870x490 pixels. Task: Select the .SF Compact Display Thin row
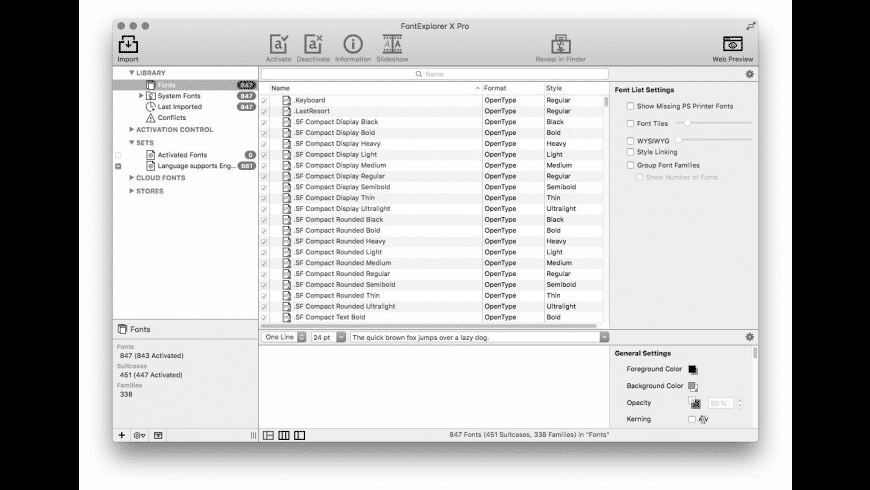431,198
